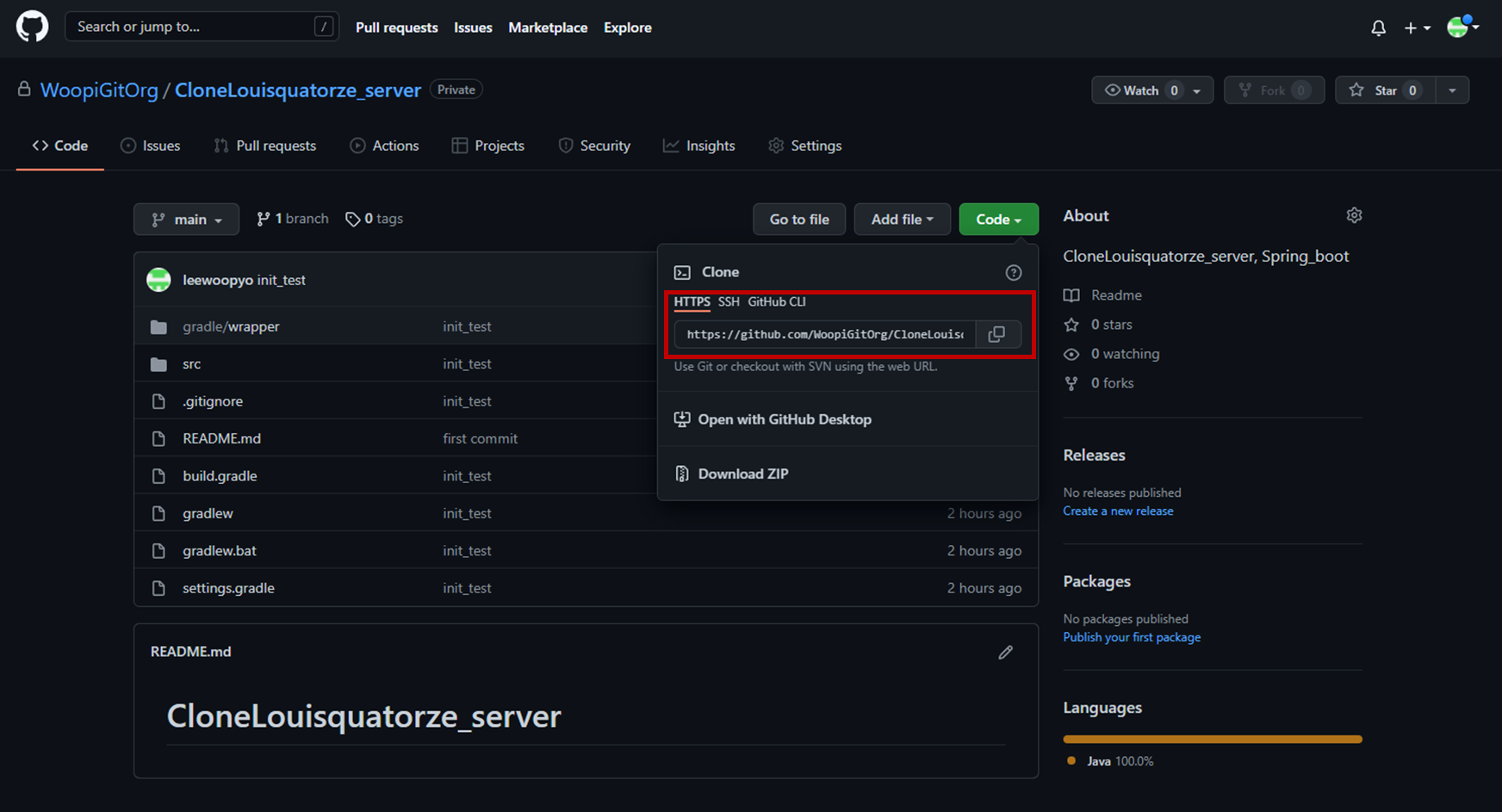Open the Actions tab
1502x812 pixels.
tap(384, 146)
